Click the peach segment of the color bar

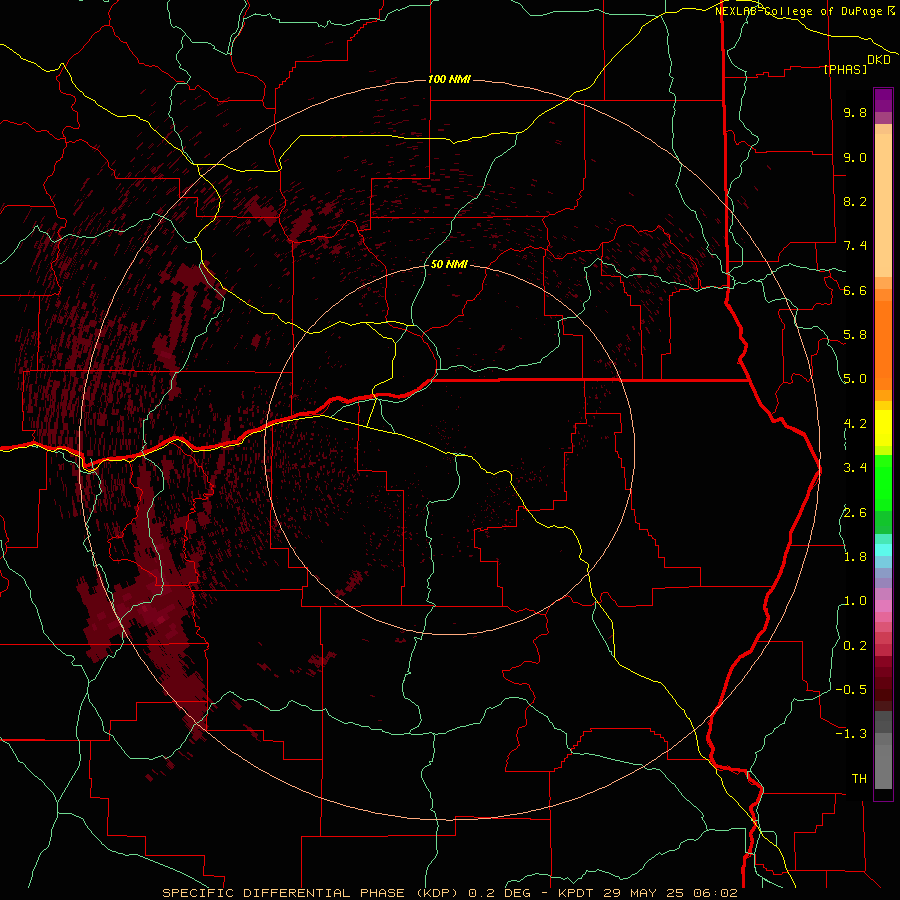pos(883,205)
